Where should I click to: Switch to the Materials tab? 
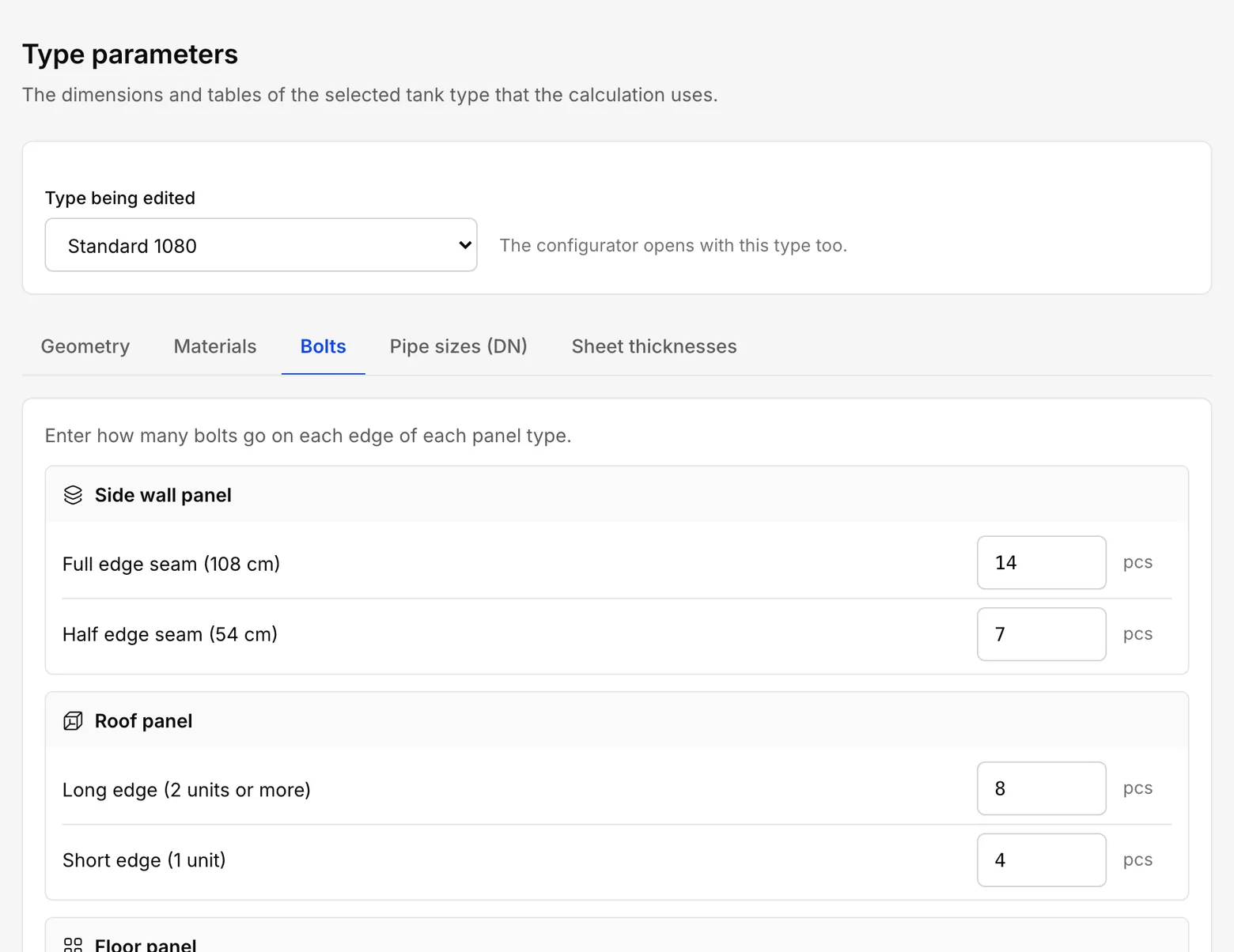(215, 346)
